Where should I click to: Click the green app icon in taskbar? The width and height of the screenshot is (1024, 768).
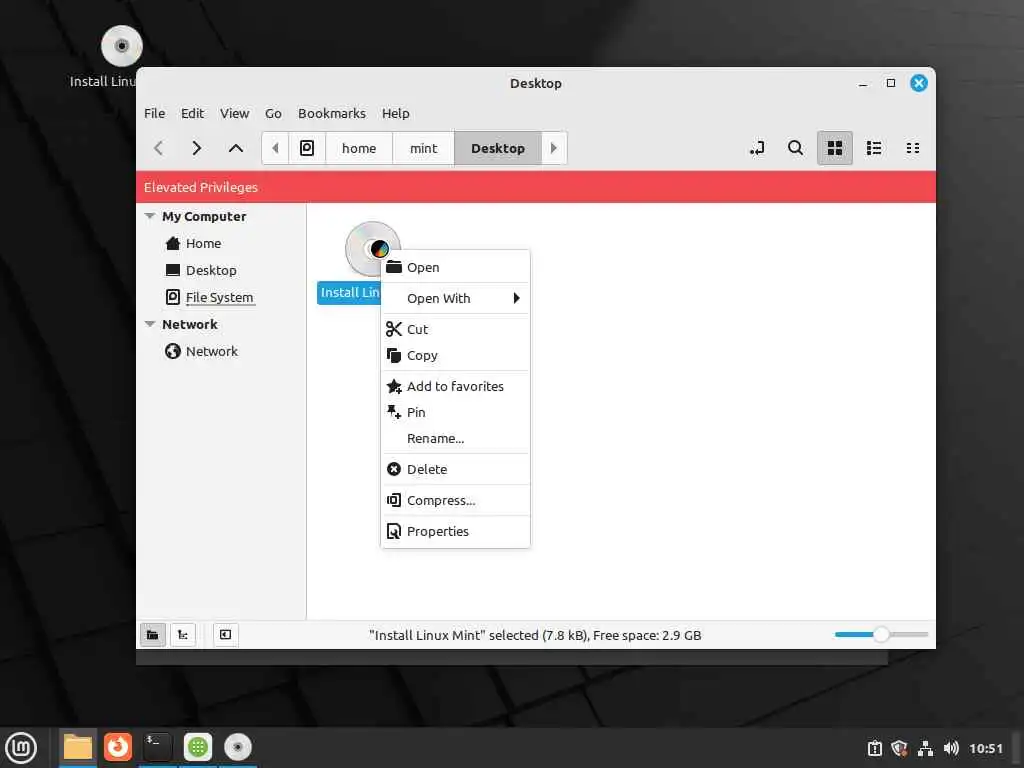pyautogui.click(x=198, y=747)
